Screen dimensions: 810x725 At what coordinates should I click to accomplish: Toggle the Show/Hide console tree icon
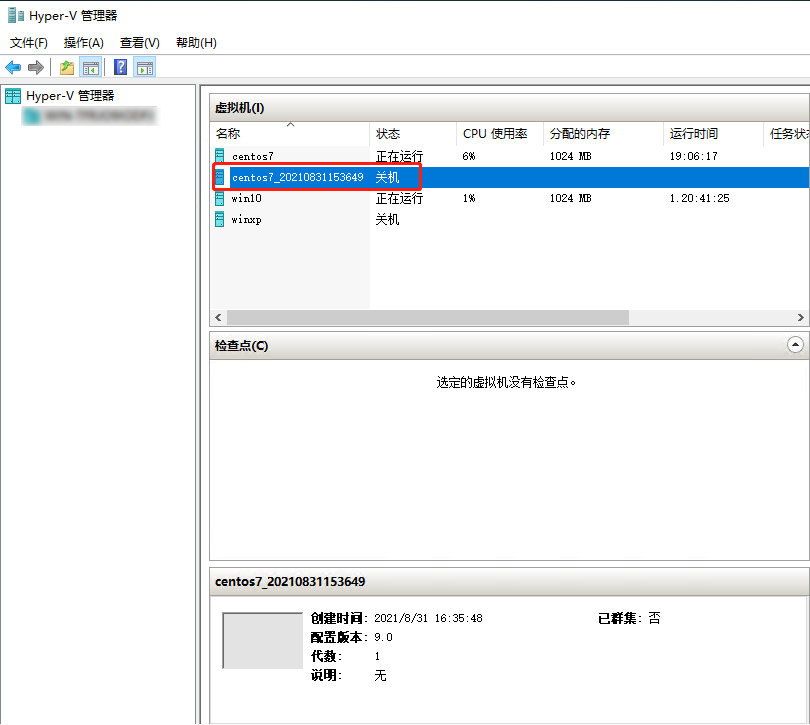click(x=91, y=68)
